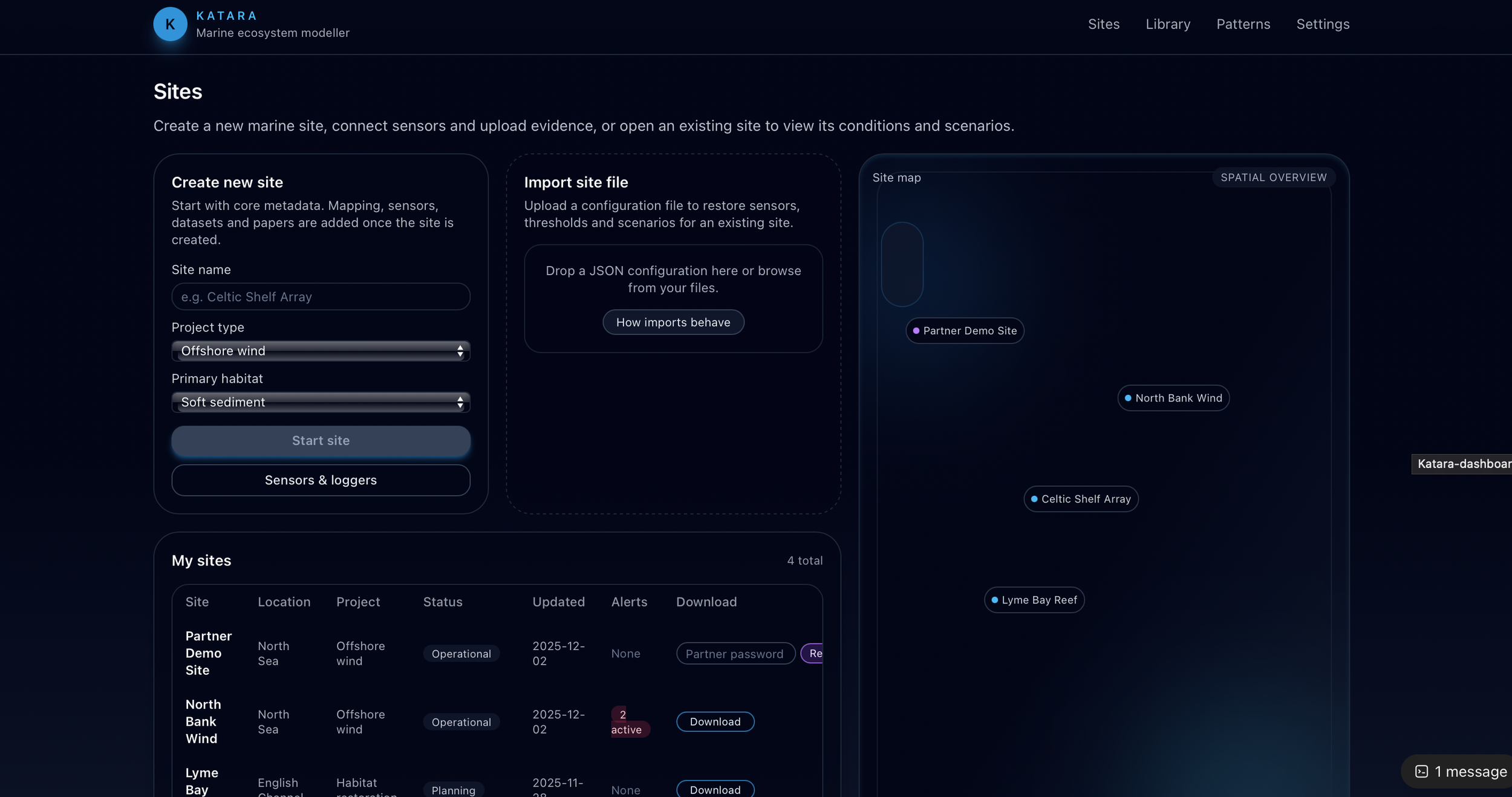Select the North Bank Wind map marker
The width and height of the screenshot is (1512, 797).
1173,398
